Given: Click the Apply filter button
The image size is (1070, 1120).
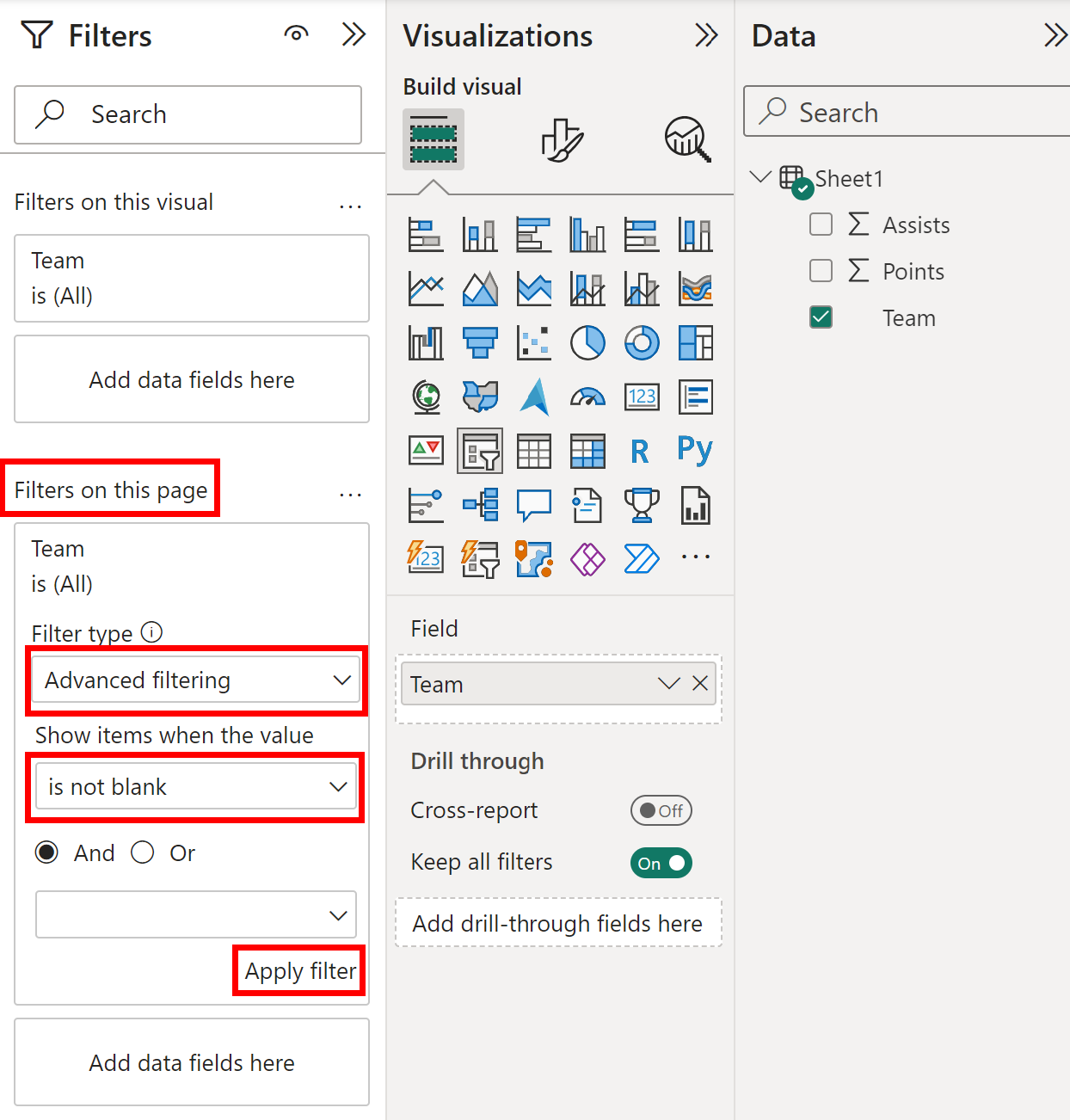Looking at the screenshot, I should pos(299,970).
